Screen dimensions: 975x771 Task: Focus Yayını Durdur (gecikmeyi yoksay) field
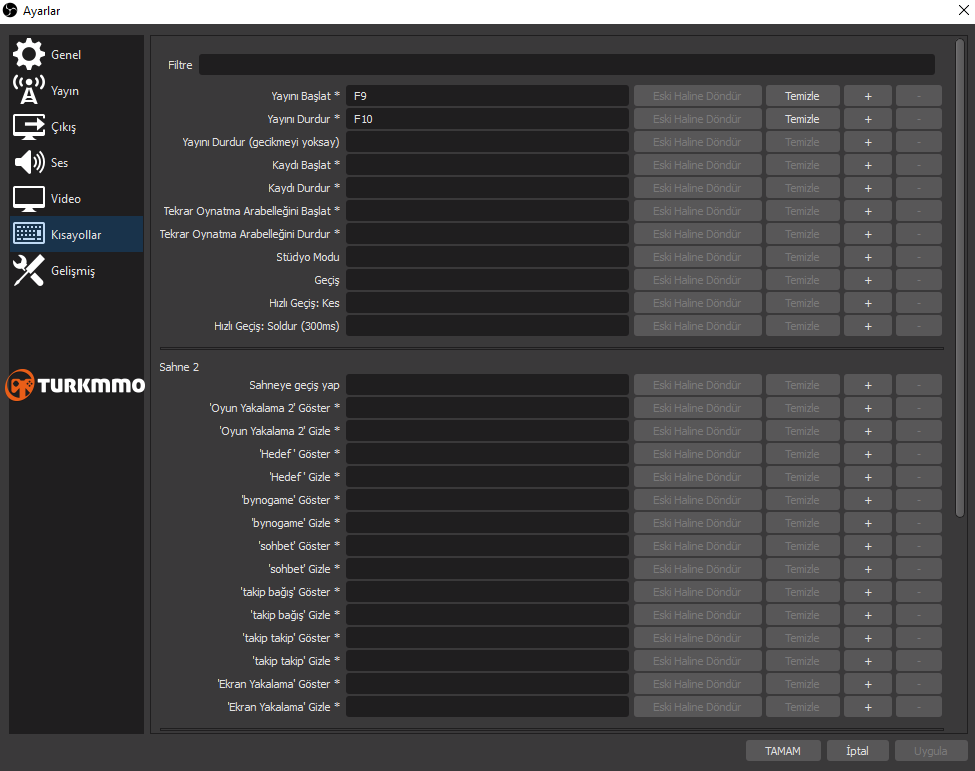coord(487,142)
